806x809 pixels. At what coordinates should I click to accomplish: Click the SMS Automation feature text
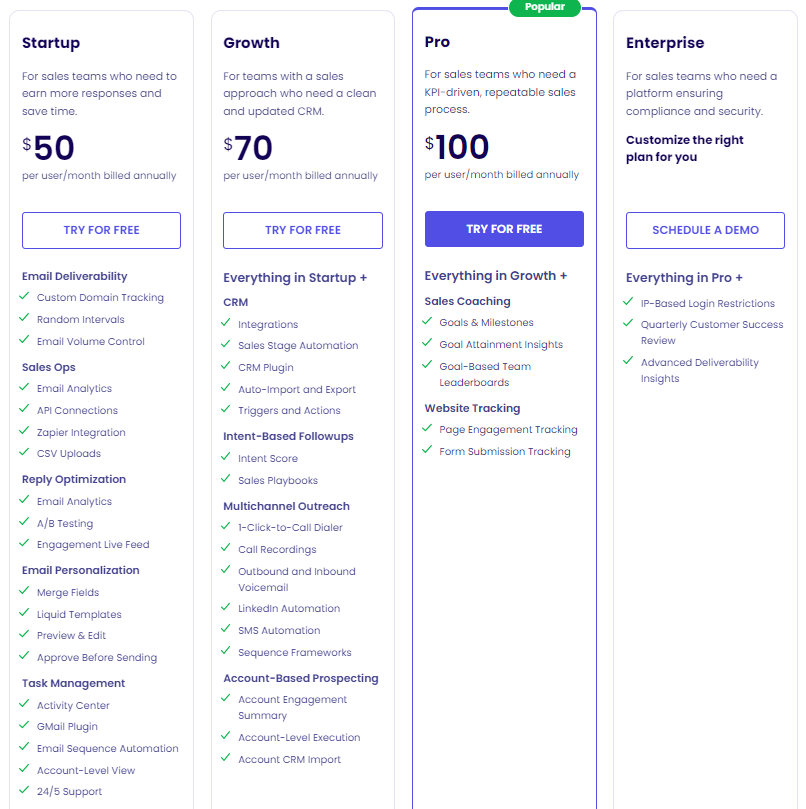pyautogui.click(x=279, y=630)
